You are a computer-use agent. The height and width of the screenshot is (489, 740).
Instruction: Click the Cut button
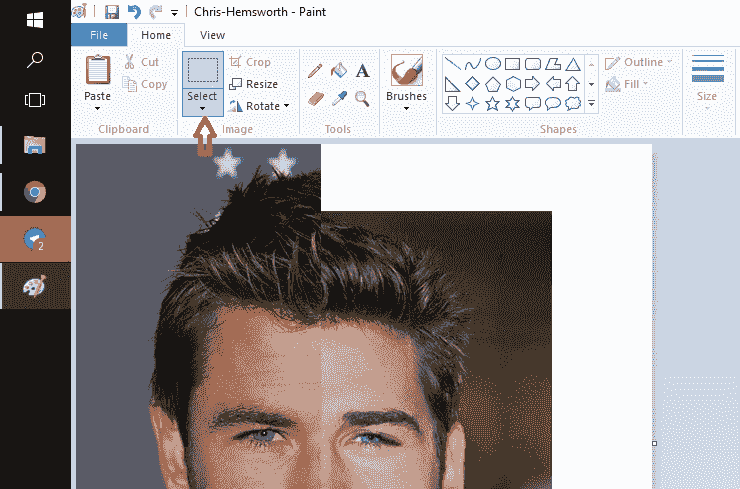point(142,62)
